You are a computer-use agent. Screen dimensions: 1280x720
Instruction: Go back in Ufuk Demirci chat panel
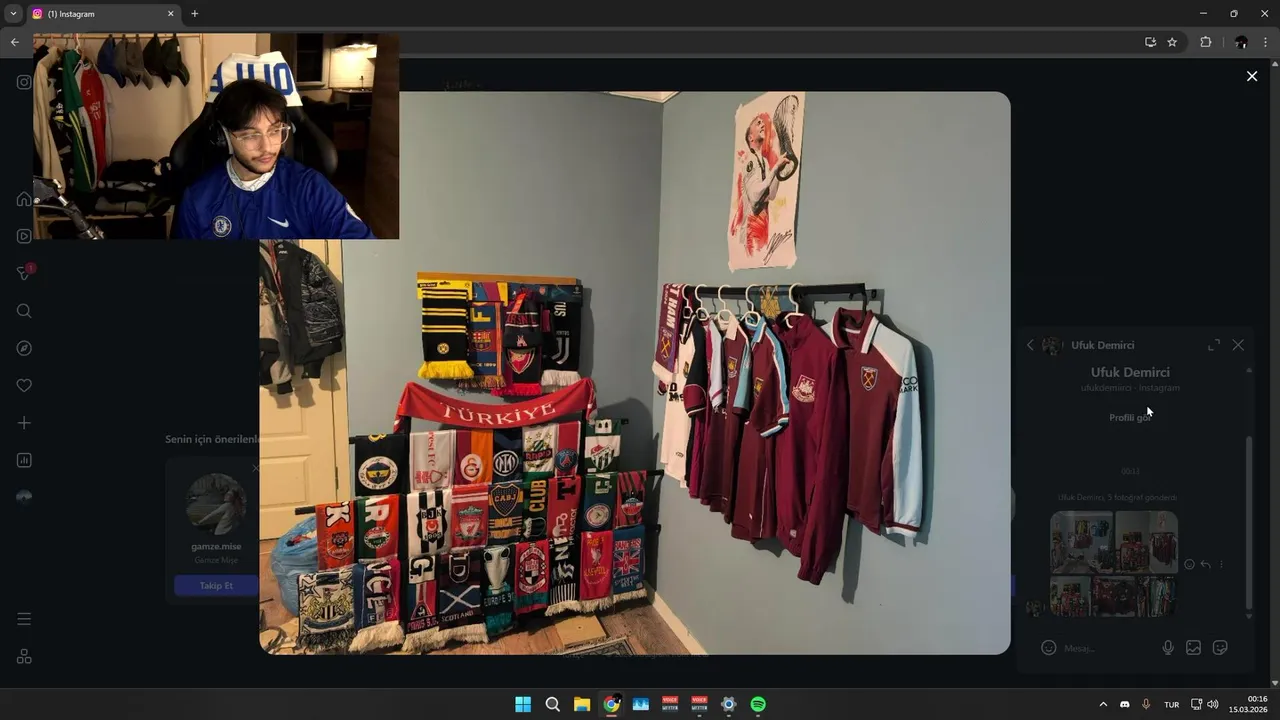(1030, 345)
